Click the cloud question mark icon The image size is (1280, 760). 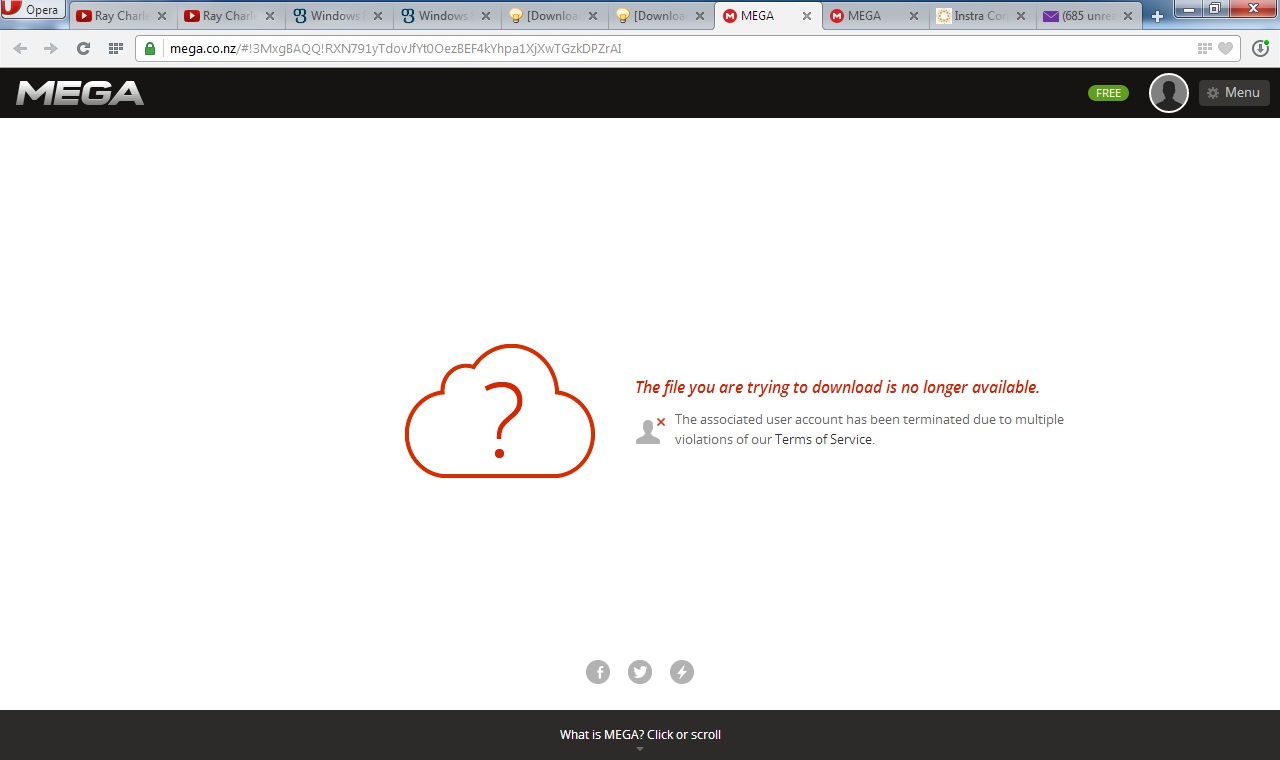[x=500, y=411]
